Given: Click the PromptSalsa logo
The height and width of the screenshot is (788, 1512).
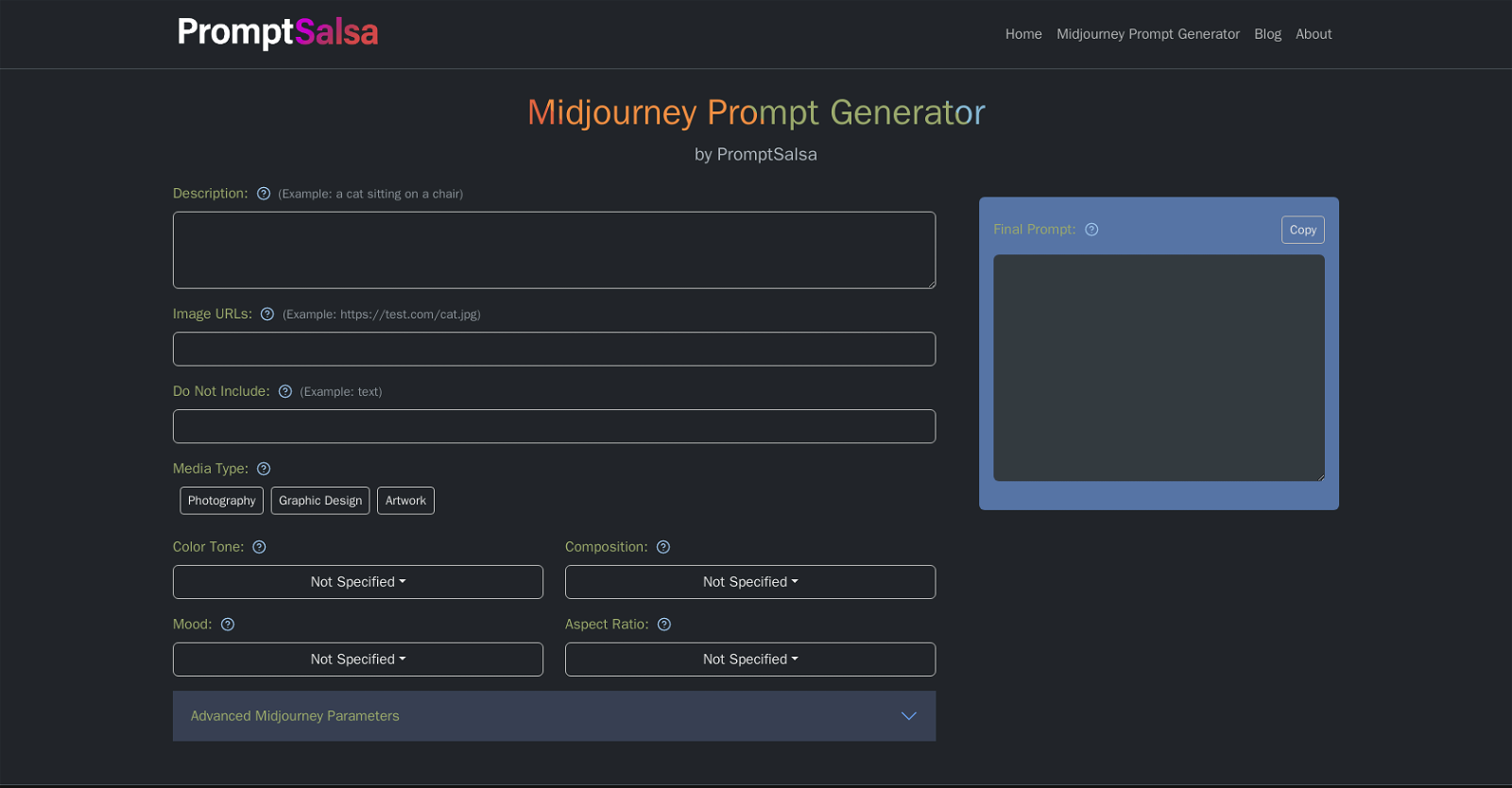Looking at the screenshot, I should point(278,33).
